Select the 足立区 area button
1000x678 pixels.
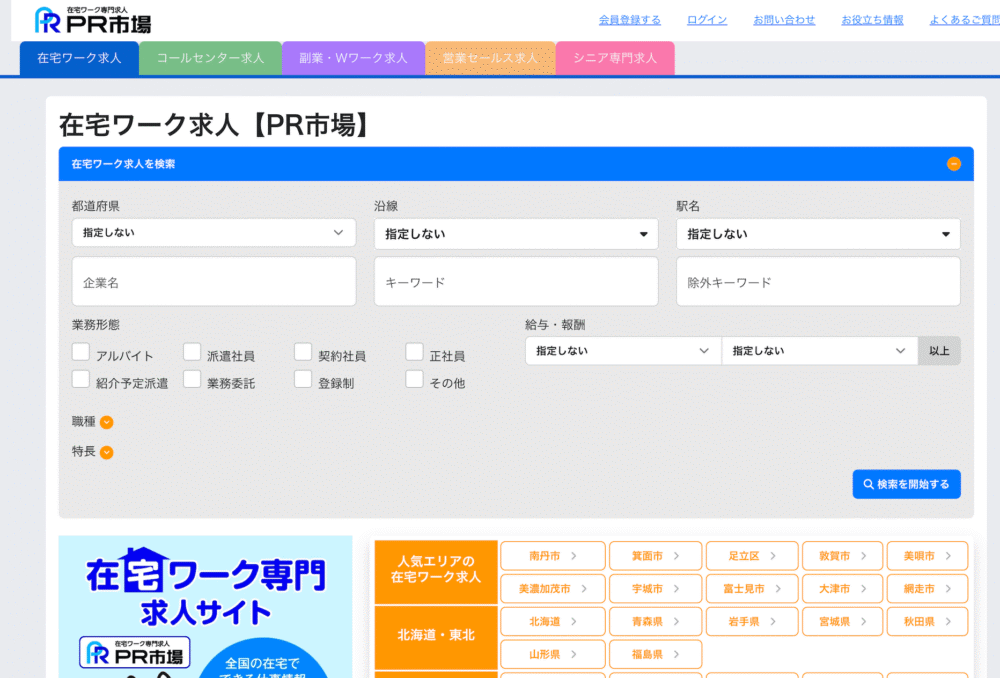[752, 556]
